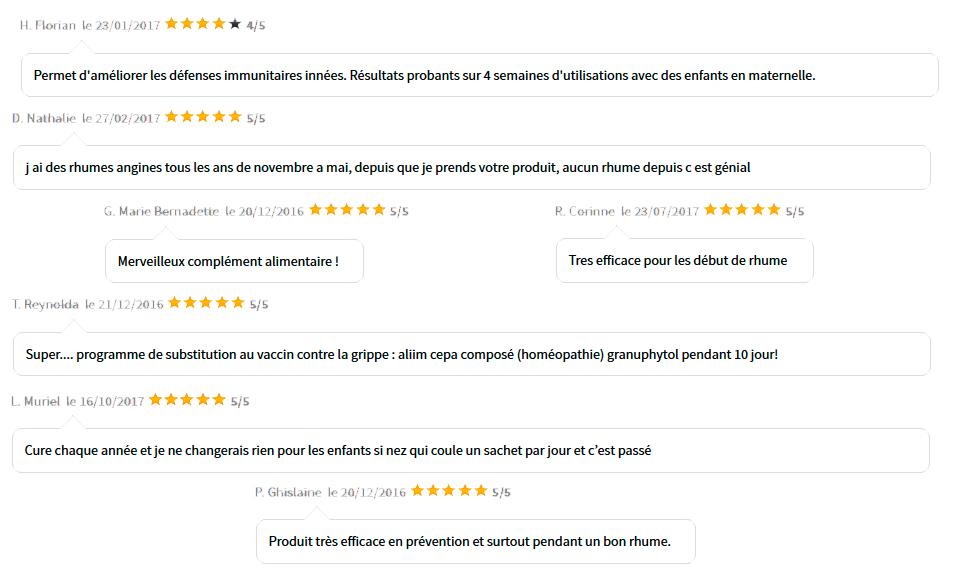Click the last star in R. Corinne's rating
Screen dimensions: 960x588
coord(774,209)
